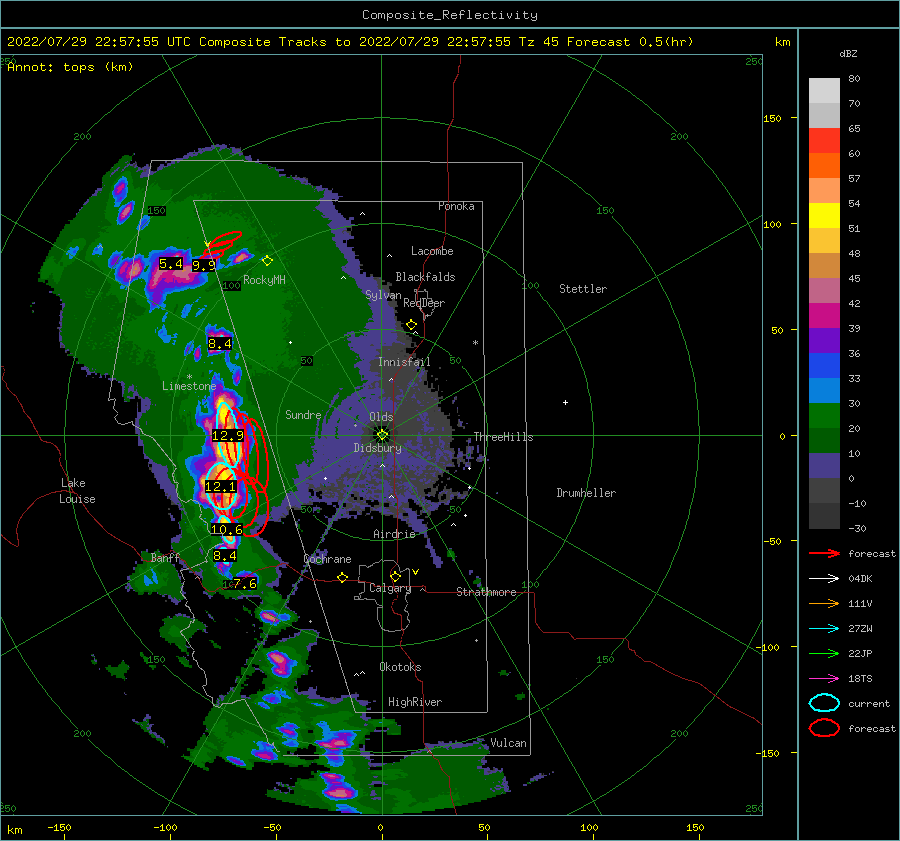The image size is (900, 841).
Task: Click the radar site marker at map center
Action: tap(382, 435)
